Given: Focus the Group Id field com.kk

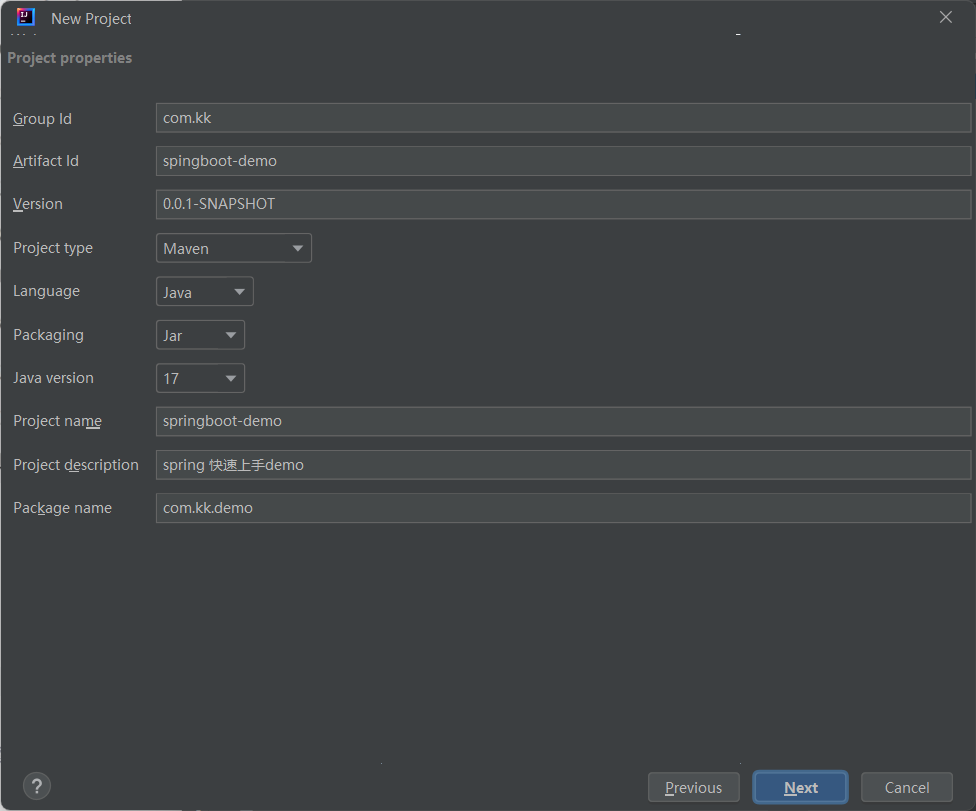Looking at the screenshot, I should click(x=563, y=118).
